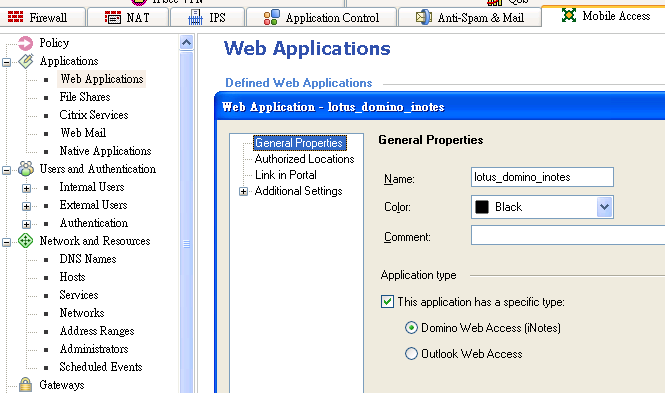Select the Authentication tree item
This screenshot has height=393, width=665.
pyautogui.click(x=94, y=223)
